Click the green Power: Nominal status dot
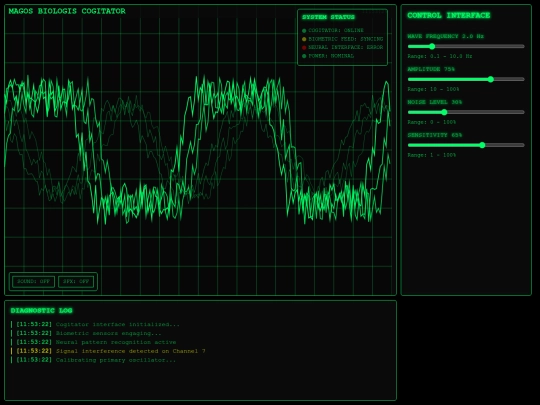The image size is (540, 405). (304, 56)
